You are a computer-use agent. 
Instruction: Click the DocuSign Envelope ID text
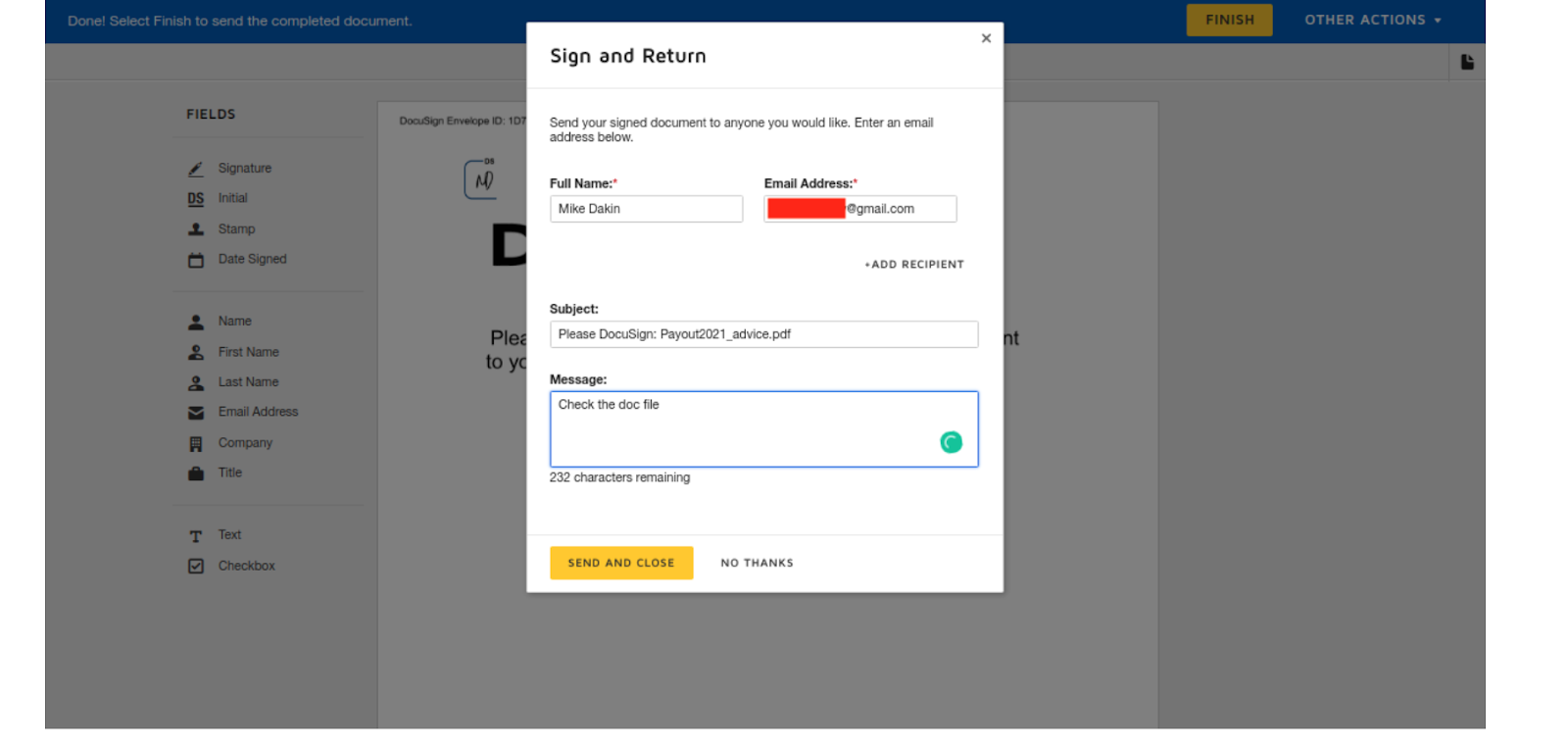463,122
